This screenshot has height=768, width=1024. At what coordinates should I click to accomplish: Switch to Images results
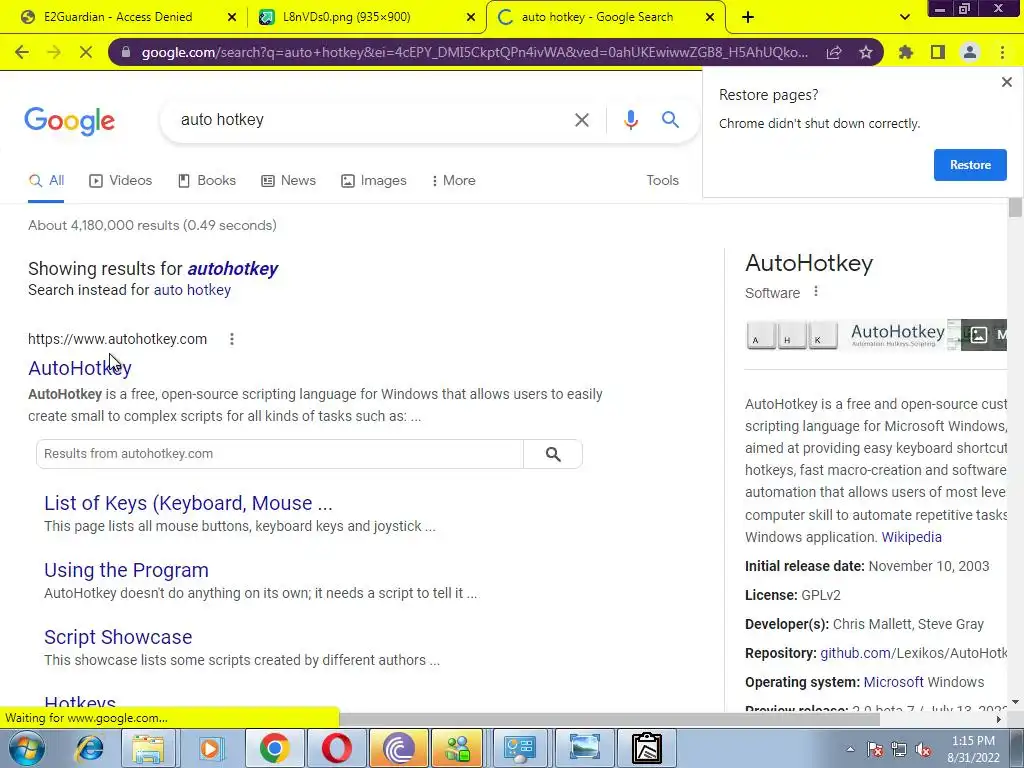[x=374, y=181]
